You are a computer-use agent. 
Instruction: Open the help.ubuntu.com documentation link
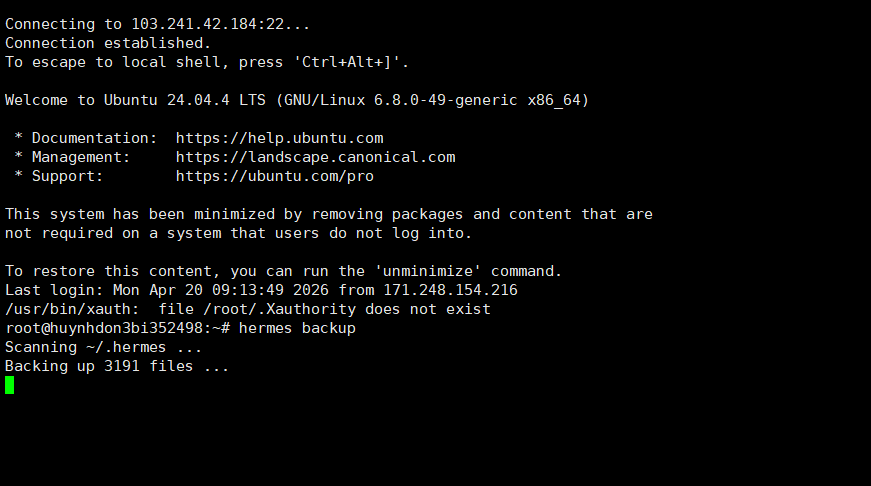pos(279,138)
